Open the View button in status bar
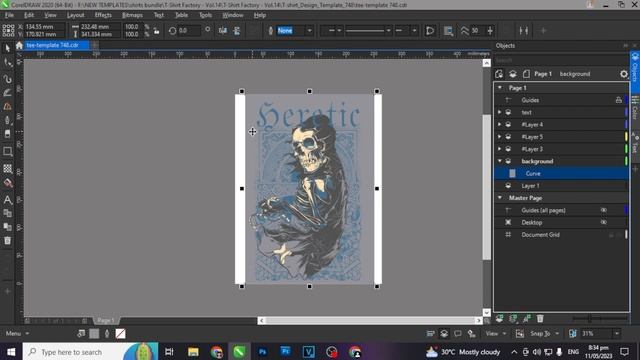 [496, 333]
